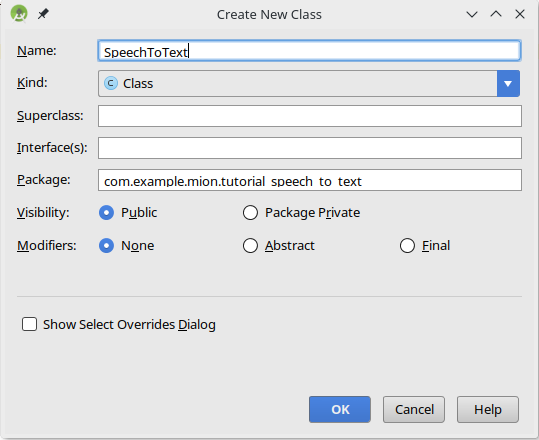Select Public visibility radio button

(106, 213)
